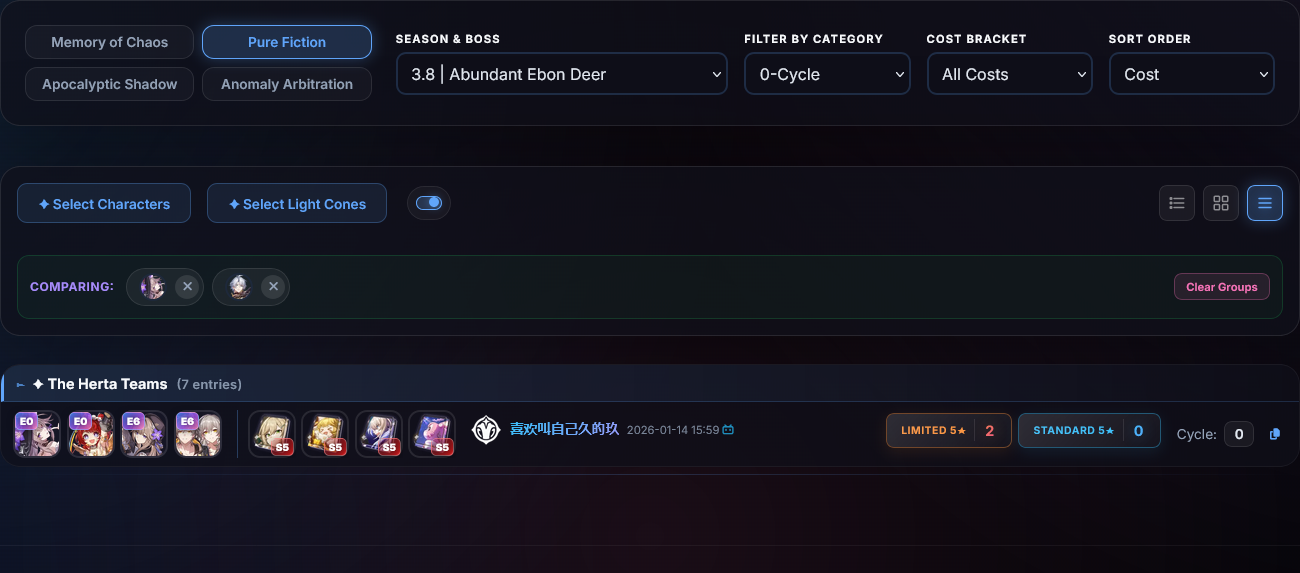Open the Select Characters picker
1300x573 pixels.
(104, 203)
